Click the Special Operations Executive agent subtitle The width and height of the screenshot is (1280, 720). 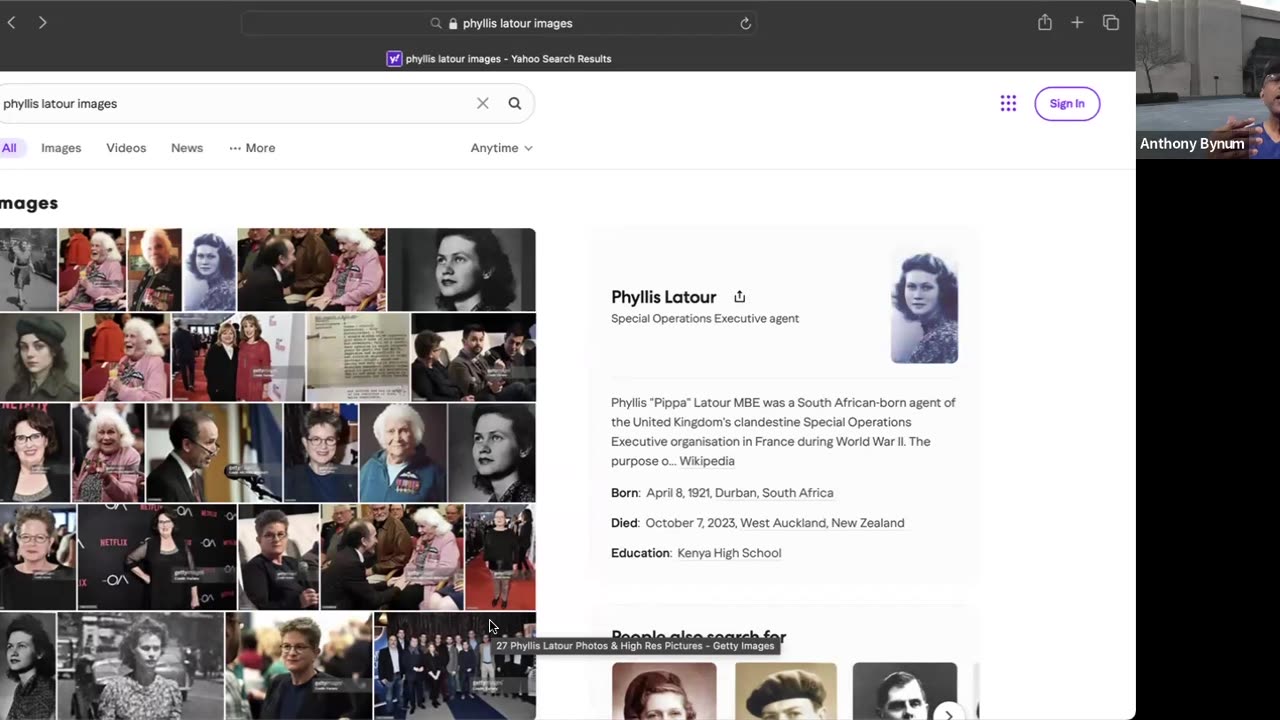[705, 319]
